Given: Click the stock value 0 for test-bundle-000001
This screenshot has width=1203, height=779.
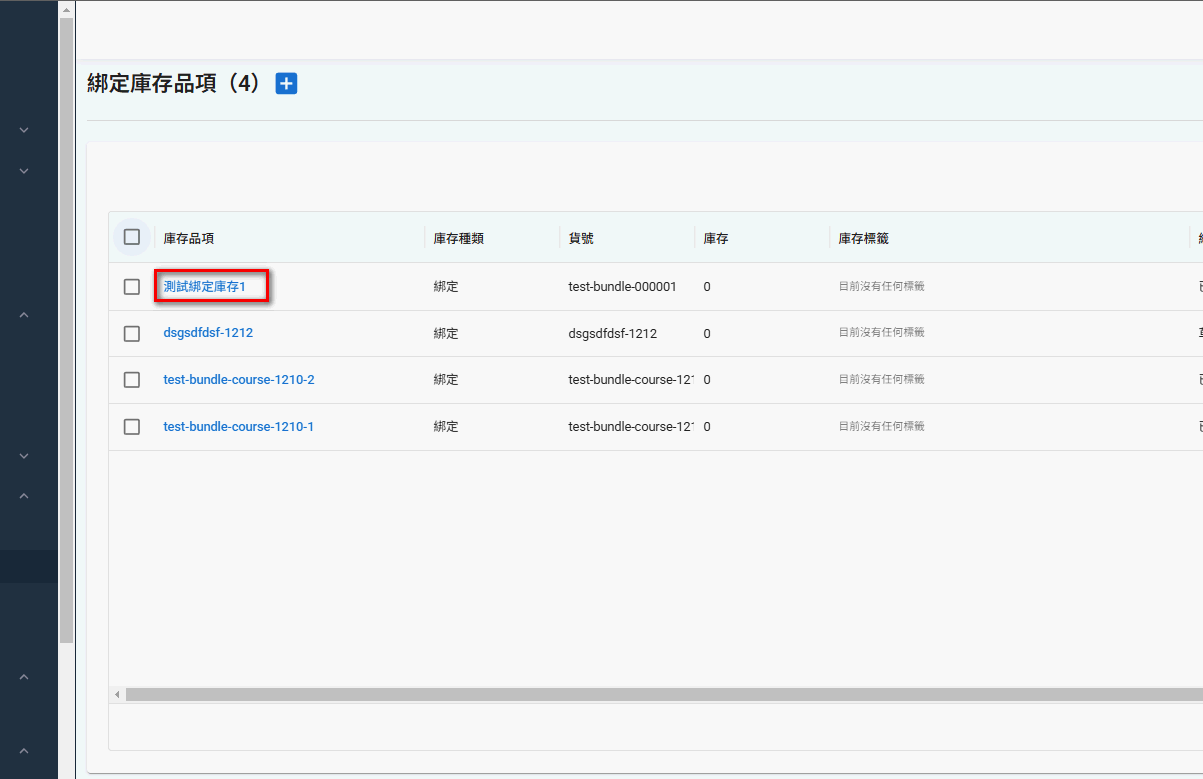Looking at the screenshot, I should point(707,286).
